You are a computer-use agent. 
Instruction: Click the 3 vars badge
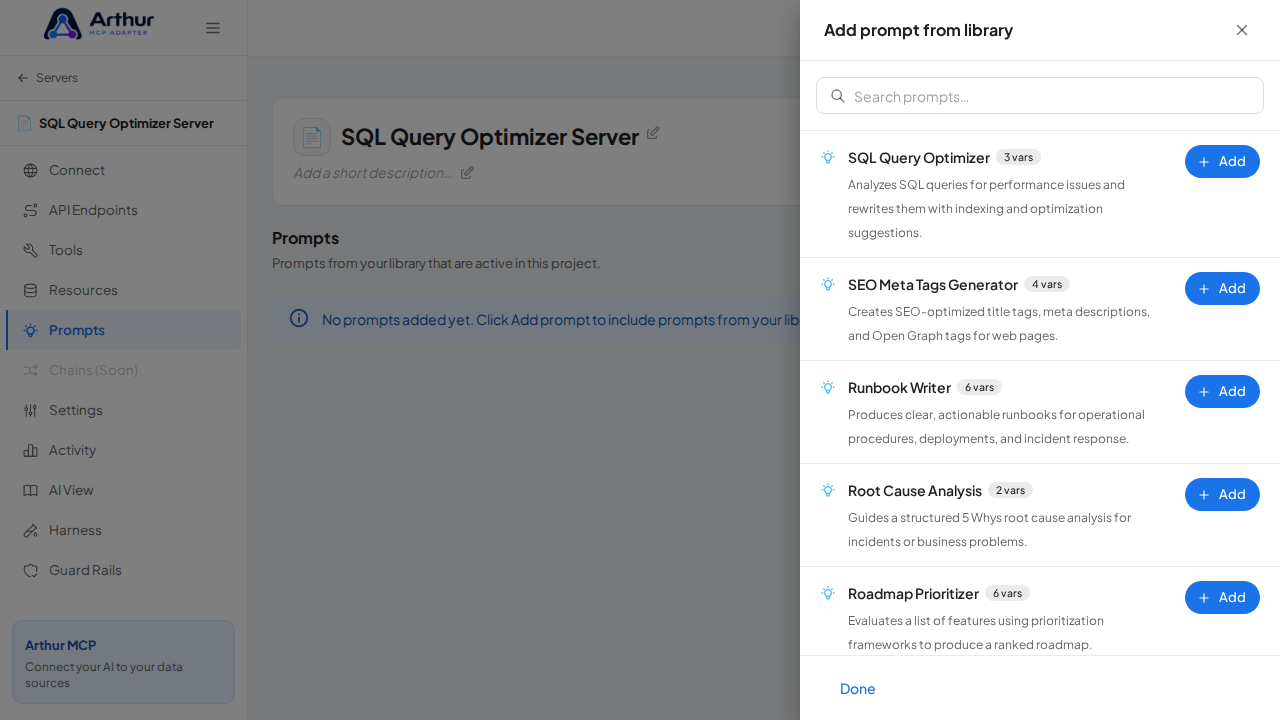pyautogui.click(x=1018, y=157)
